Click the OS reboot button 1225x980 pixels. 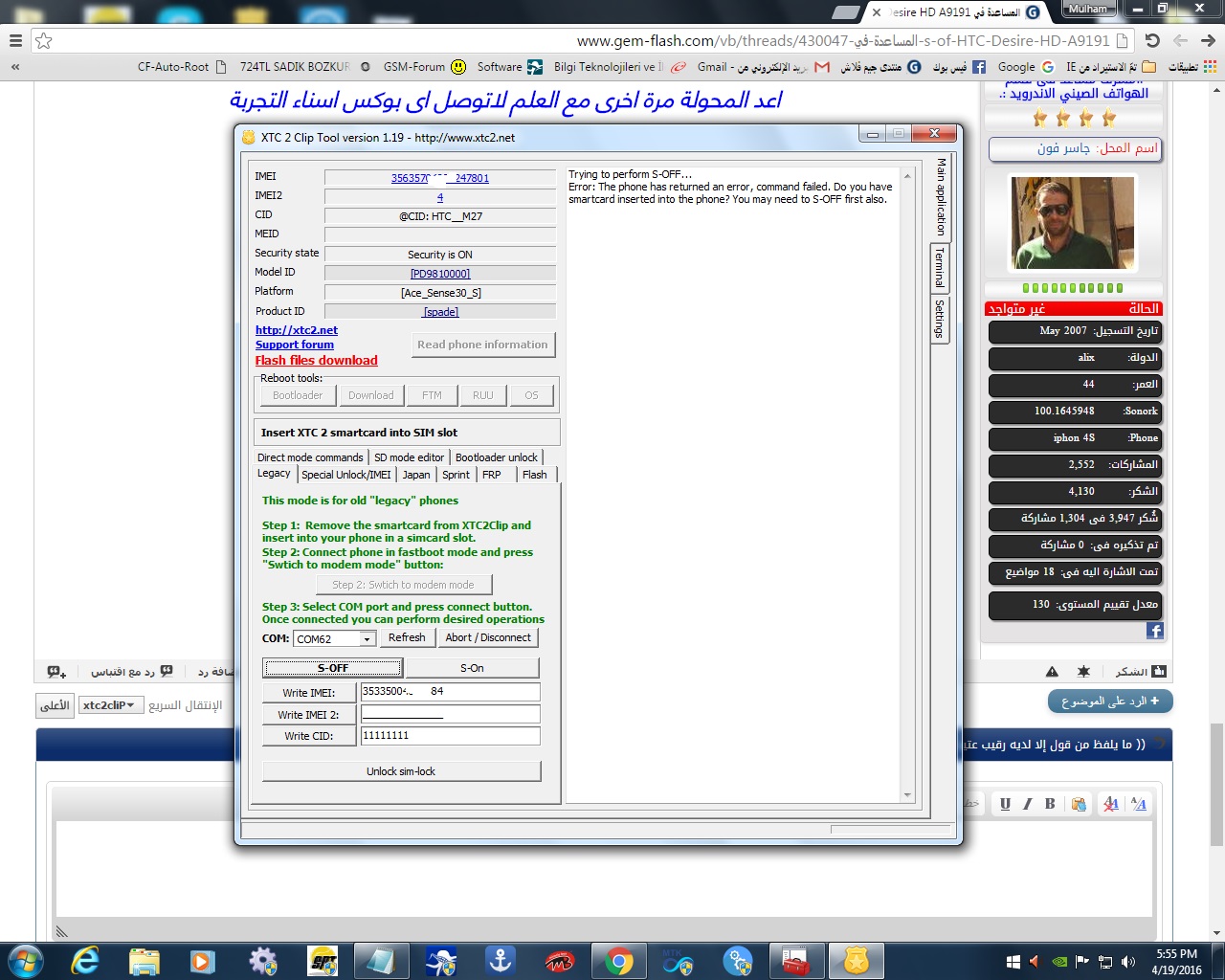point(531,395)
